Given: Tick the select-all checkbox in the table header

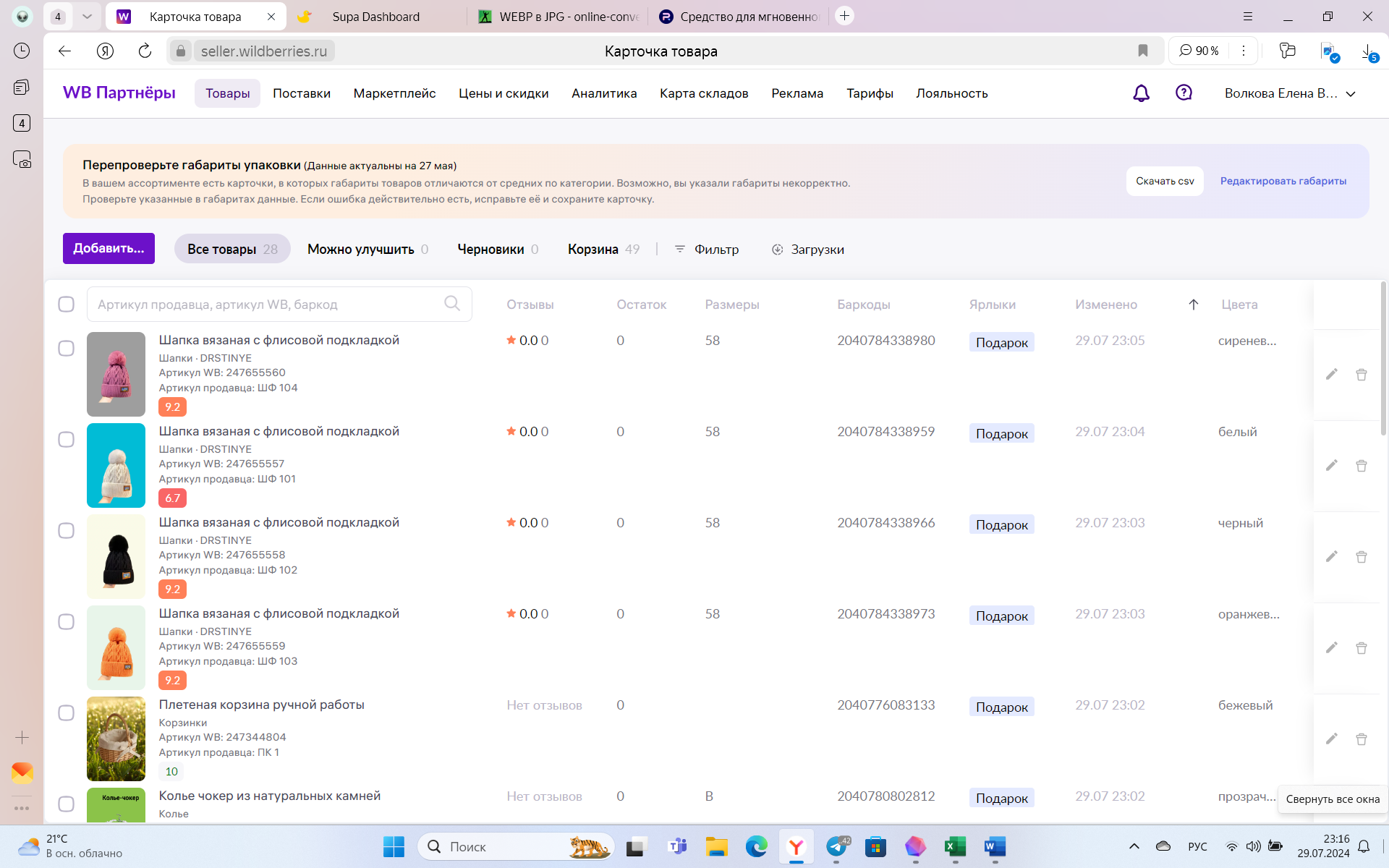Looking at the screenshot, I should tap(66, 305).
